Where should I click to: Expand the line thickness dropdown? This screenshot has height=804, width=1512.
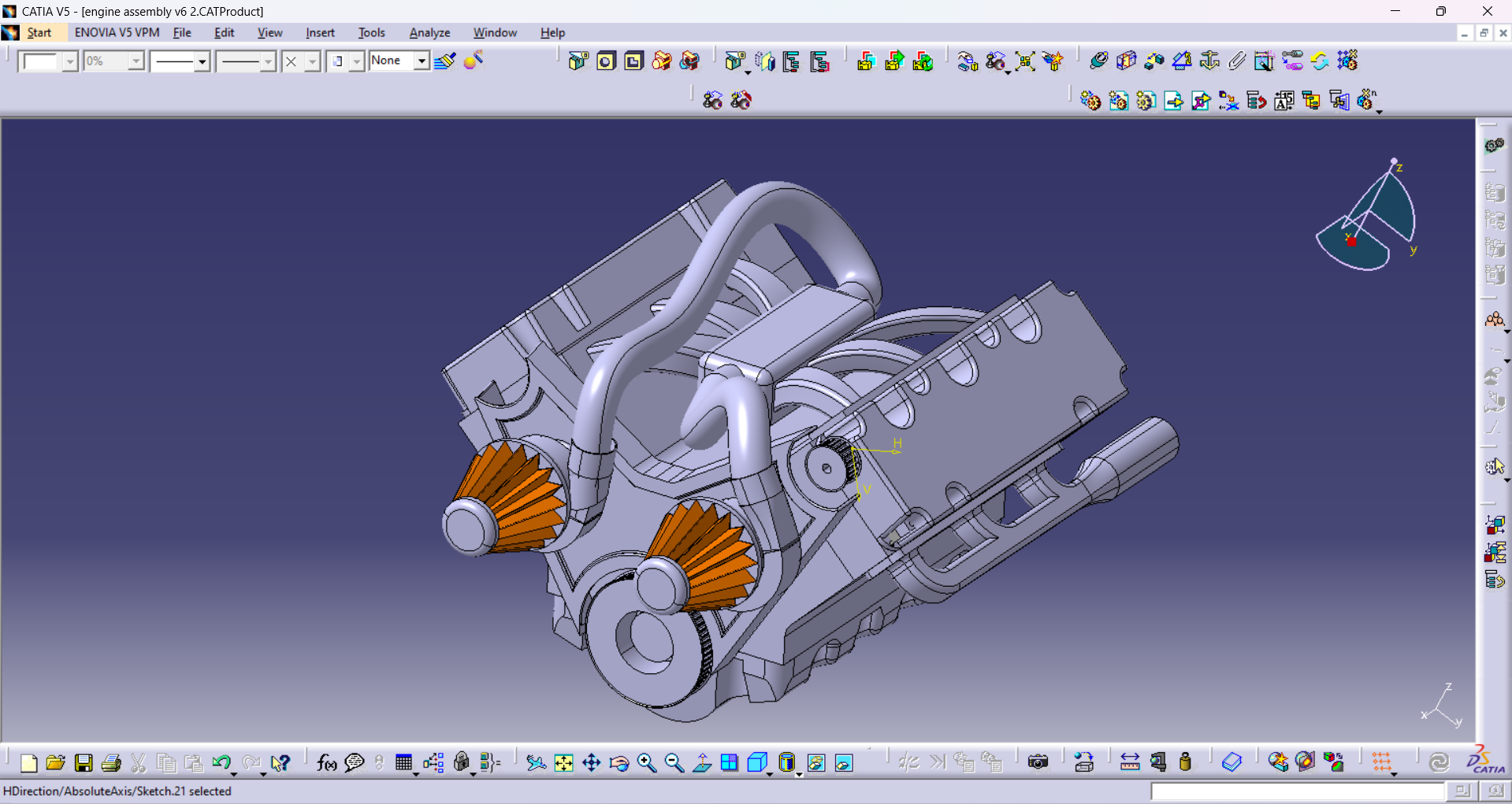(202, 61)
